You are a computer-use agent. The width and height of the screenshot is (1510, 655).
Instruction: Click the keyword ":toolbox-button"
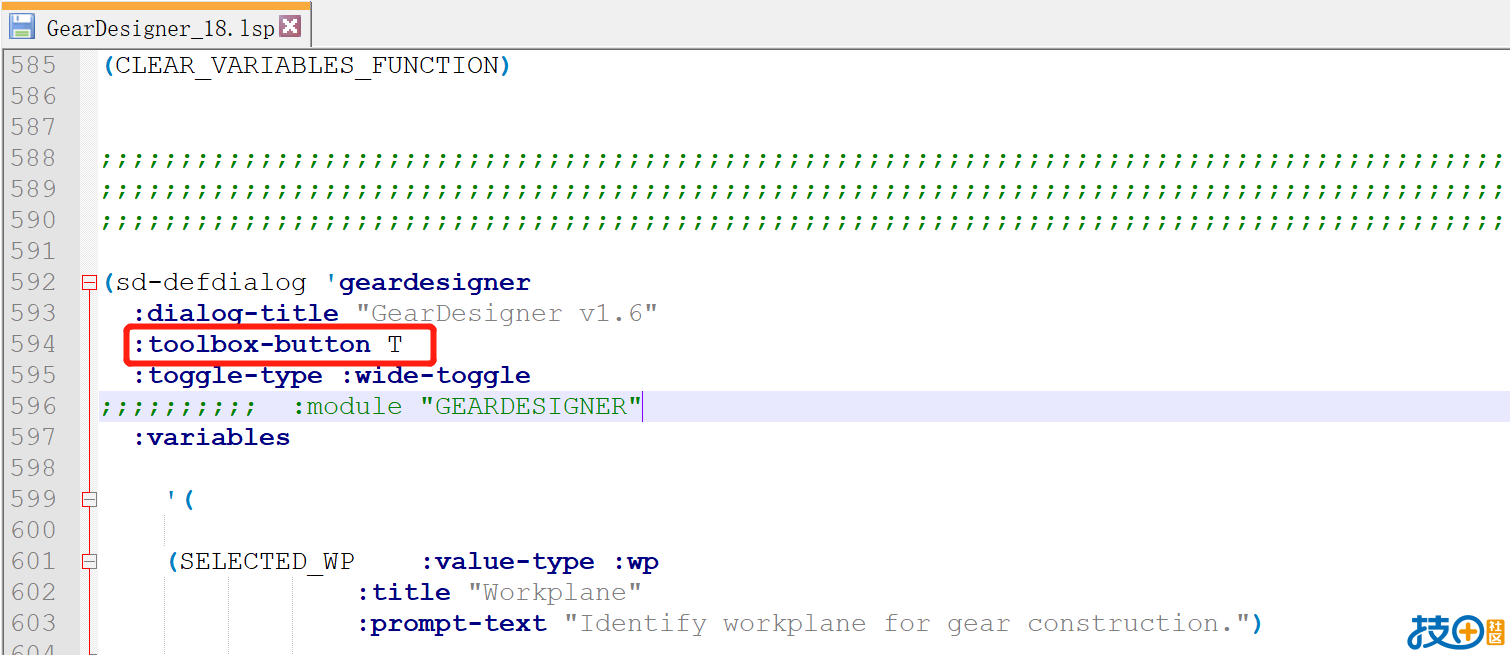pos(252,345)
